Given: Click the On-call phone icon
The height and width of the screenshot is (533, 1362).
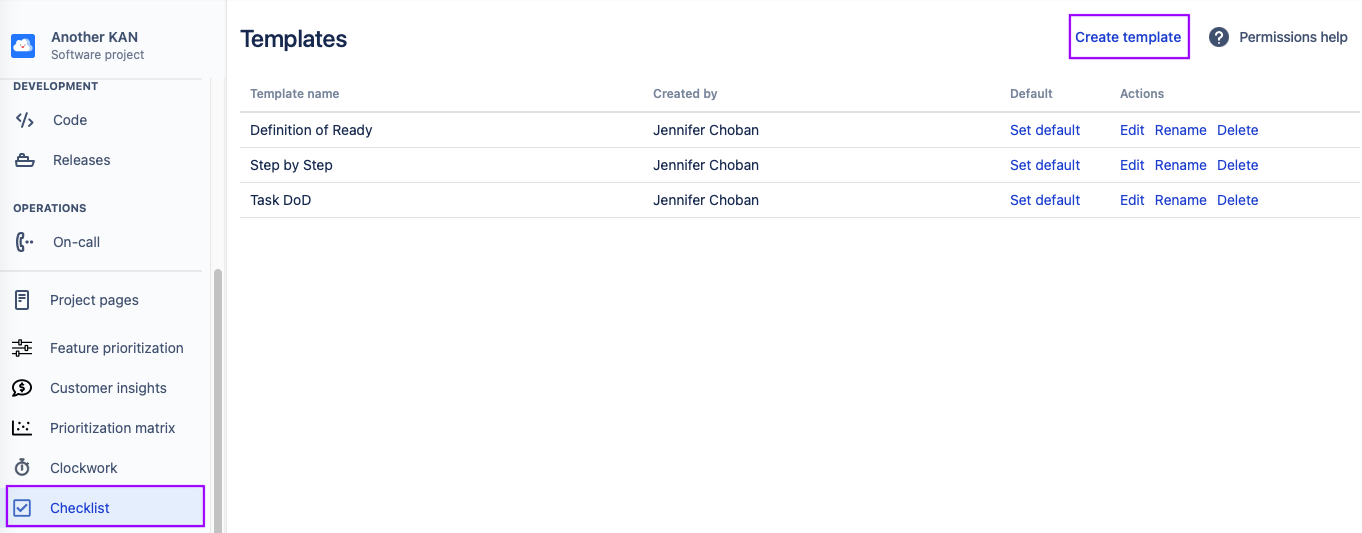Looking at the screenshot, I should 25,242.
